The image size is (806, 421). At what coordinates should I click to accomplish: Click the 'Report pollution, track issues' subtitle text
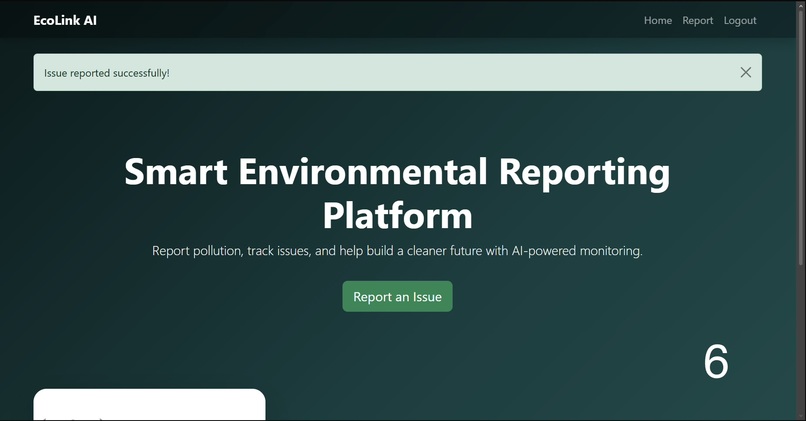[x=397, y=251]
